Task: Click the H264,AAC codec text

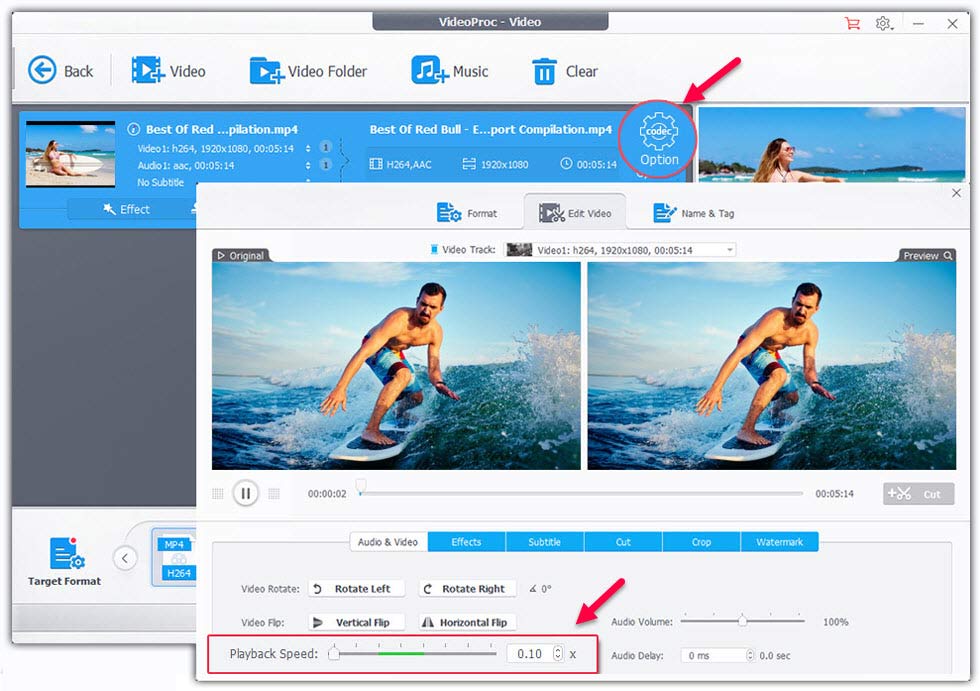Action: [409, 164]
